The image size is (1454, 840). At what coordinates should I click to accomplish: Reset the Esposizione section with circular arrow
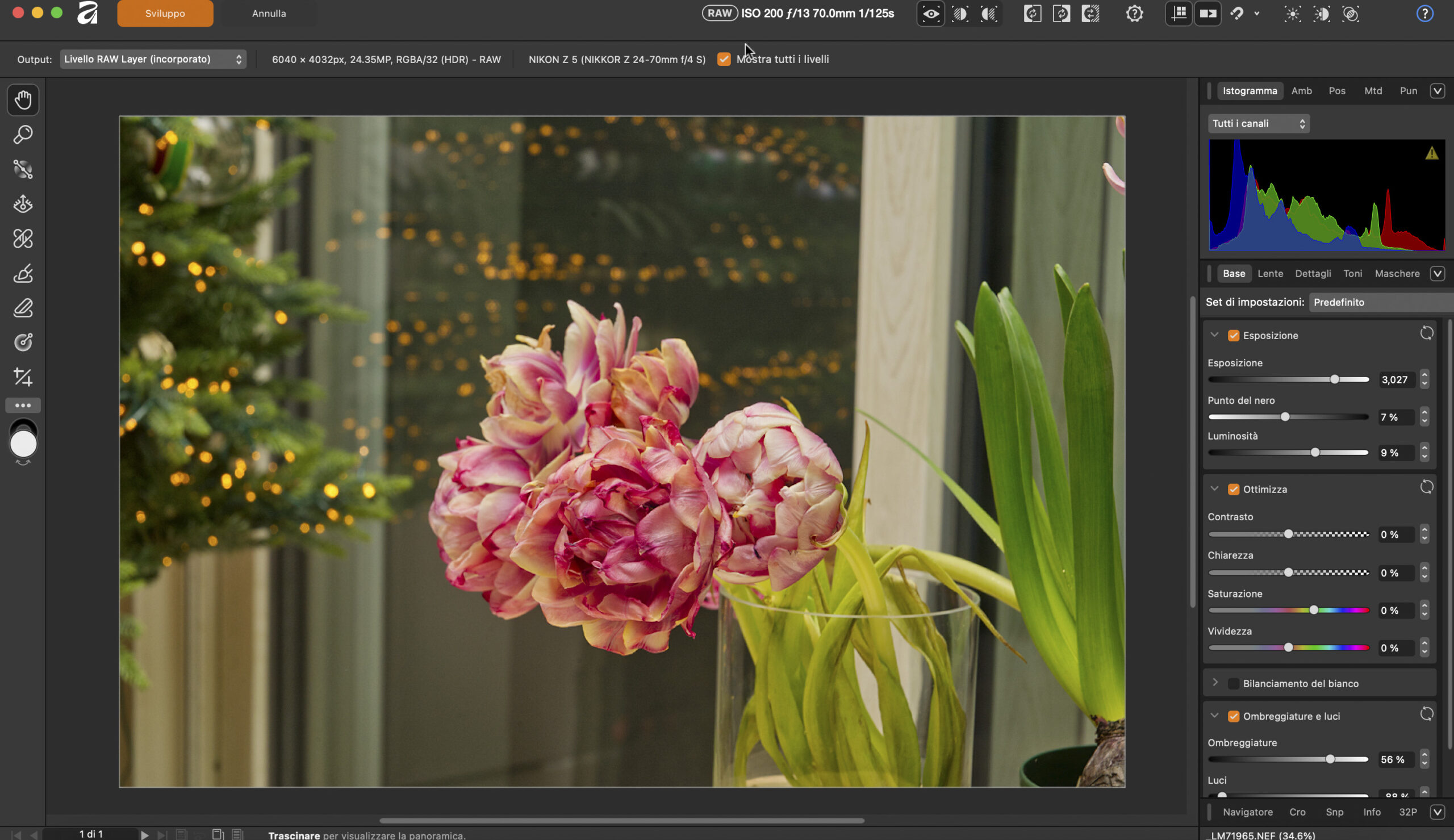coord(1426,334)
